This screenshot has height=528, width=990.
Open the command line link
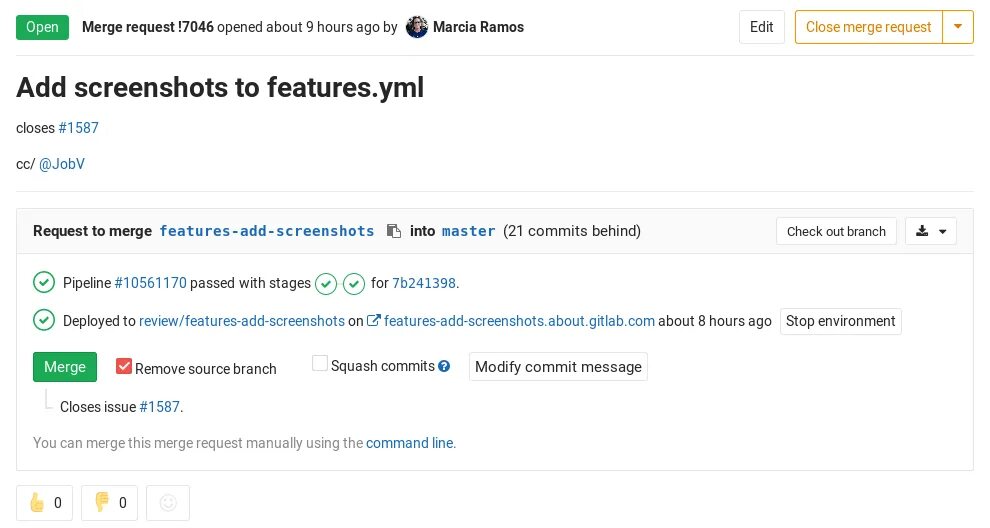pos(410,443)
